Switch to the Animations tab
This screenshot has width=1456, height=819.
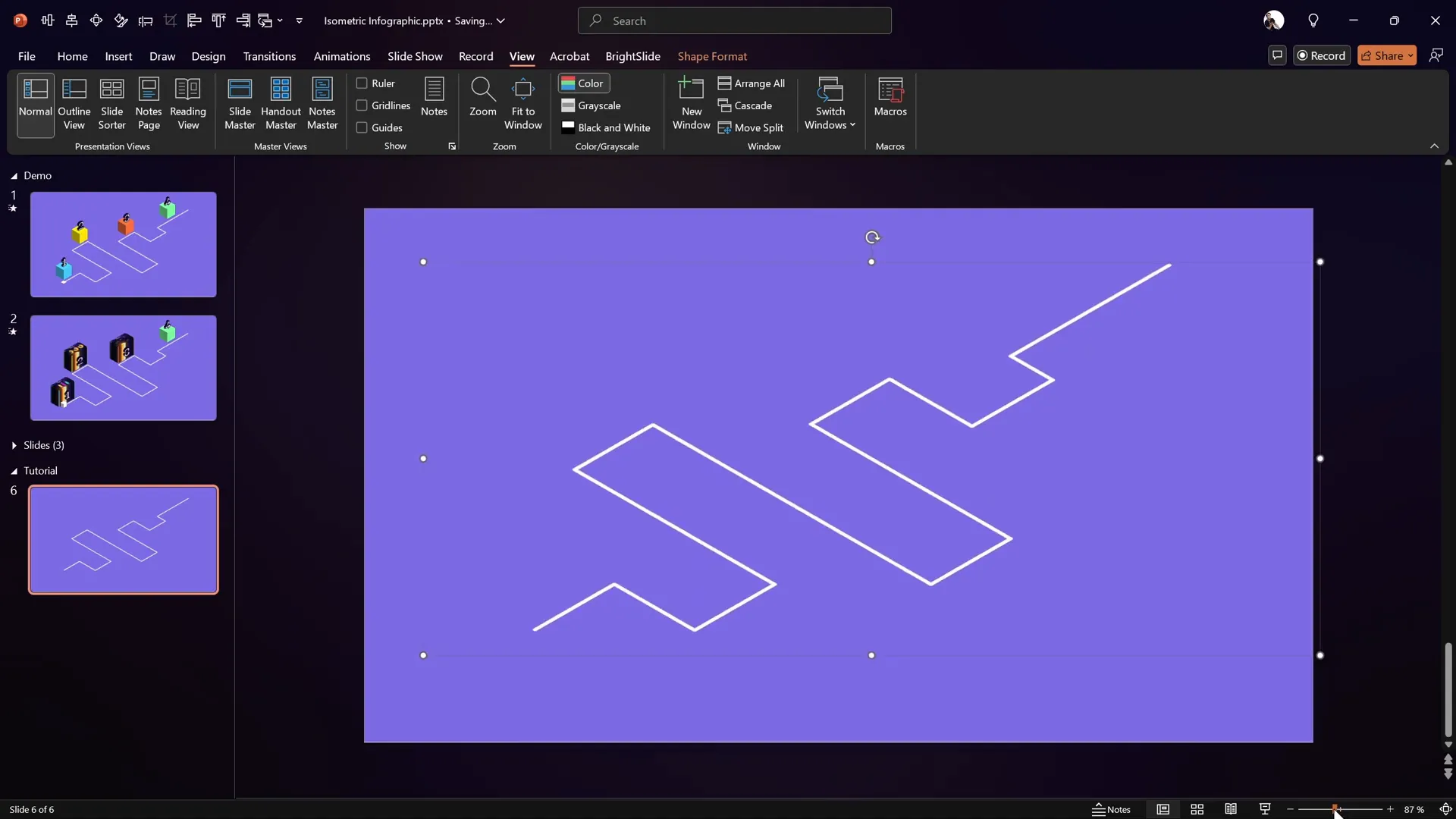342,56
